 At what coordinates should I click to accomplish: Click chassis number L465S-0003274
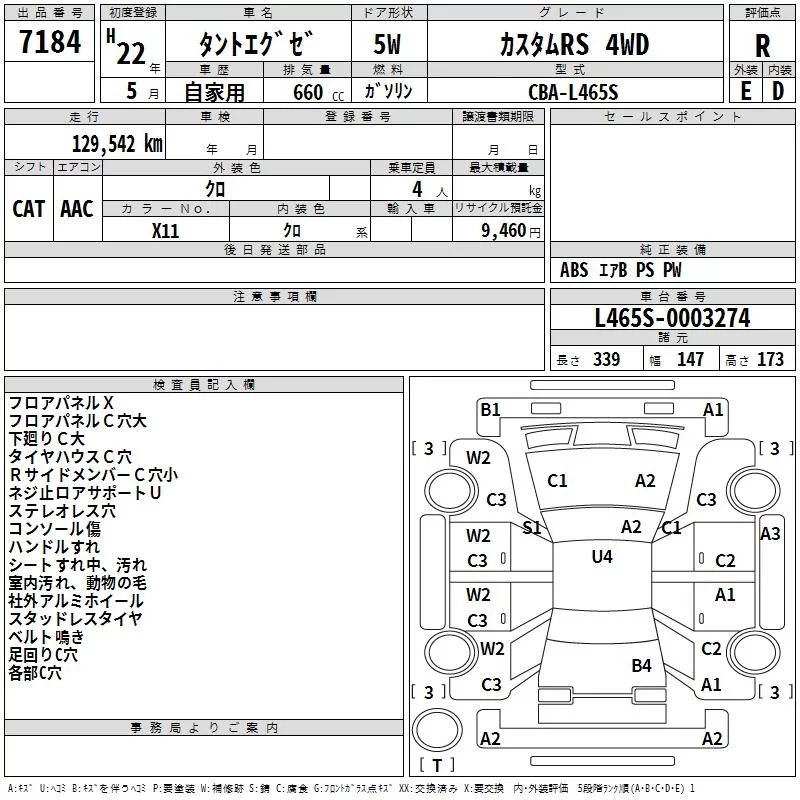pyautogui.click(x=671, y=318)
